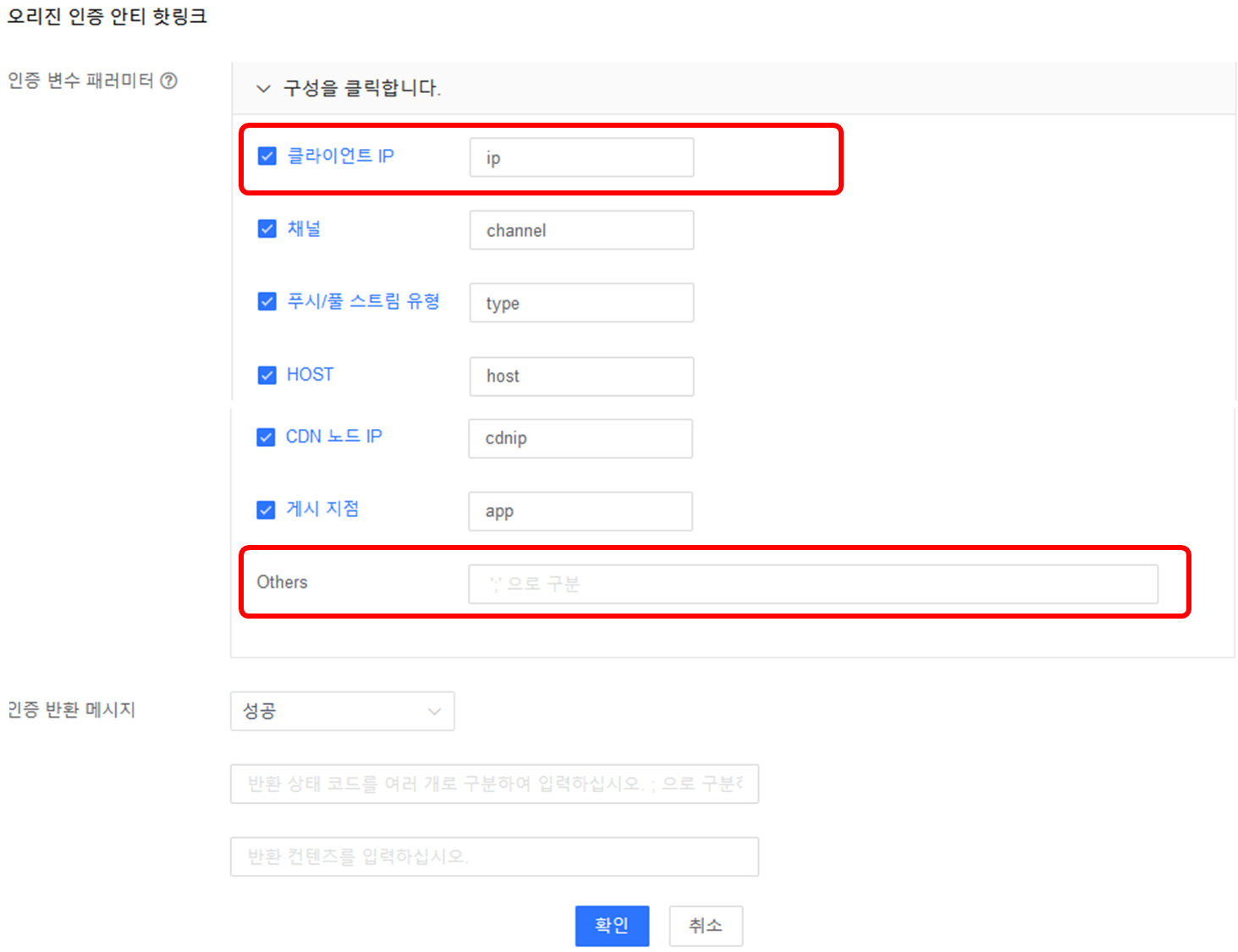
Task: Click the 'type' parameter input field
Action: pyautogui.click(x=581, y=303)
